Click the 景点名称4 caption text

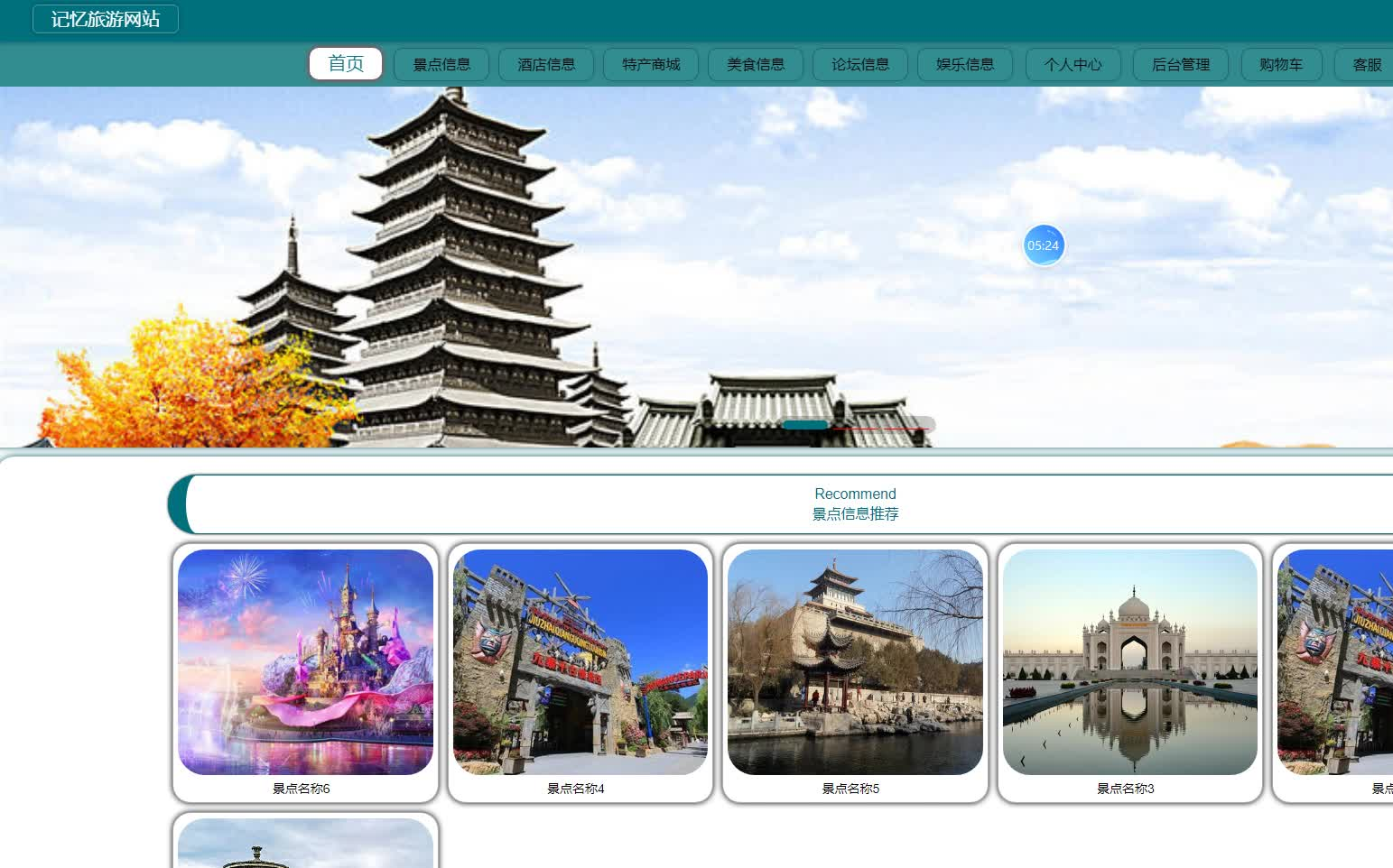click(x=576, y=789)
